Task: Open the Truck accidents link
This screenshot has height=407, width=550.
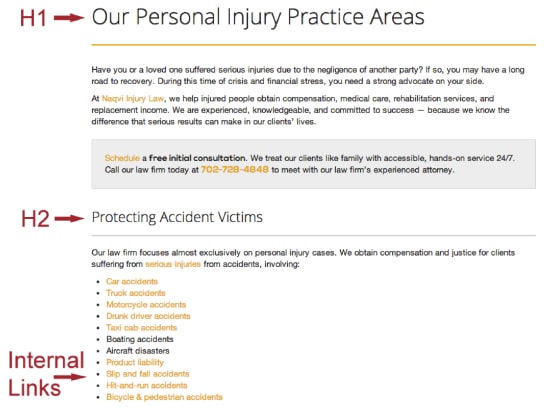Action: (x=136, y=293)
